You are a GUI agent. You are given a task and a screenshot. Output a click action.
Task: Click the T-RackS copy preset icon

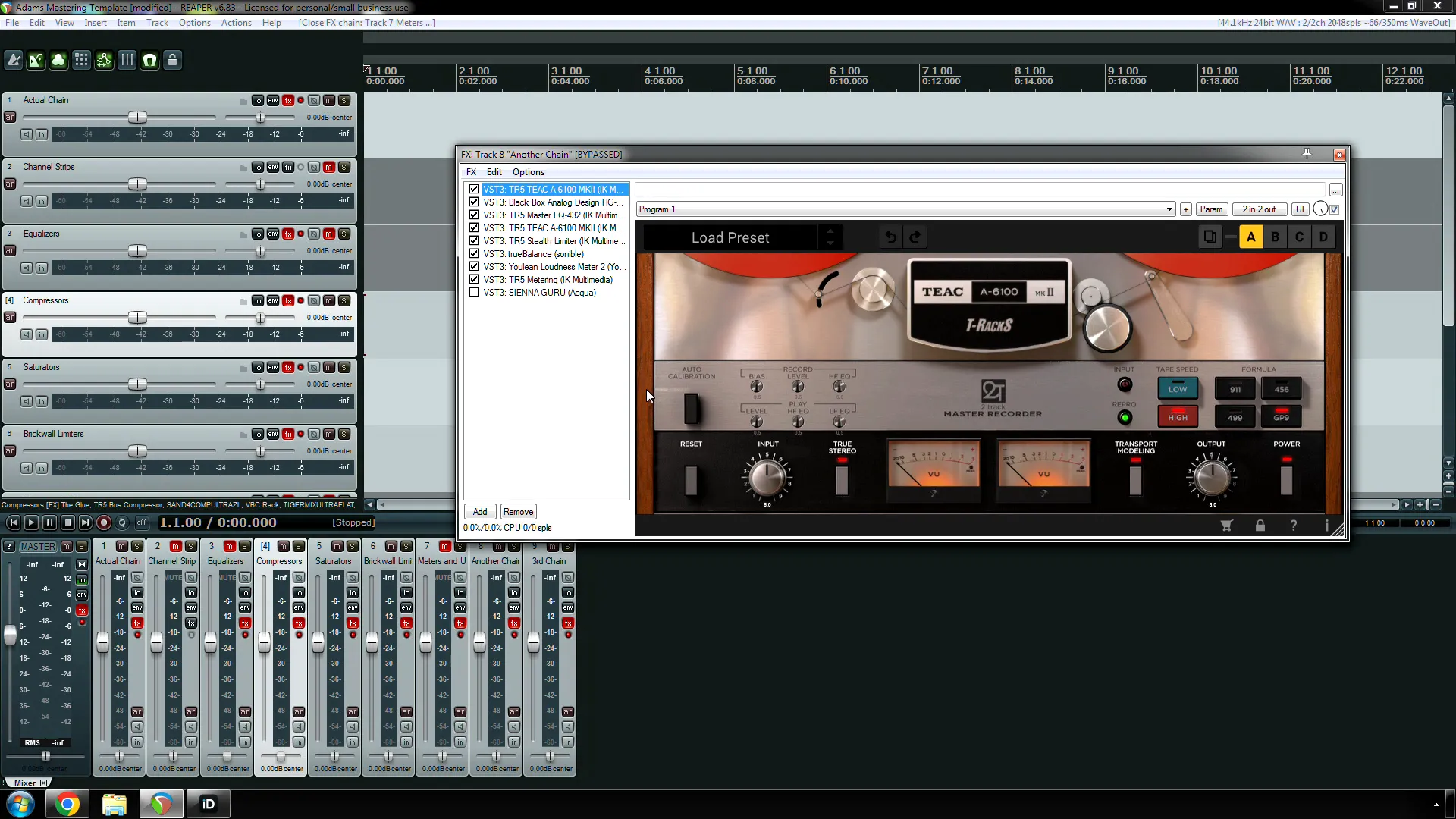1210,237
